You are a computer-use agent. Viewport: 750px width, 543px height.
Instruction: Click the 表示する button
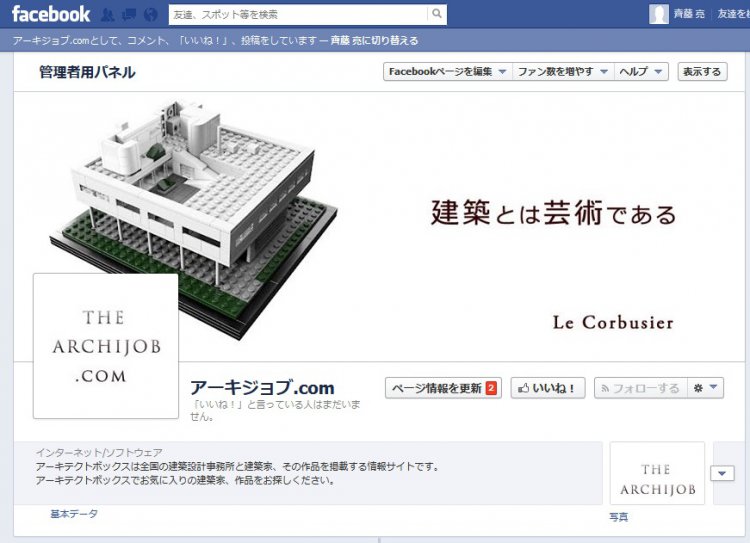702,72
